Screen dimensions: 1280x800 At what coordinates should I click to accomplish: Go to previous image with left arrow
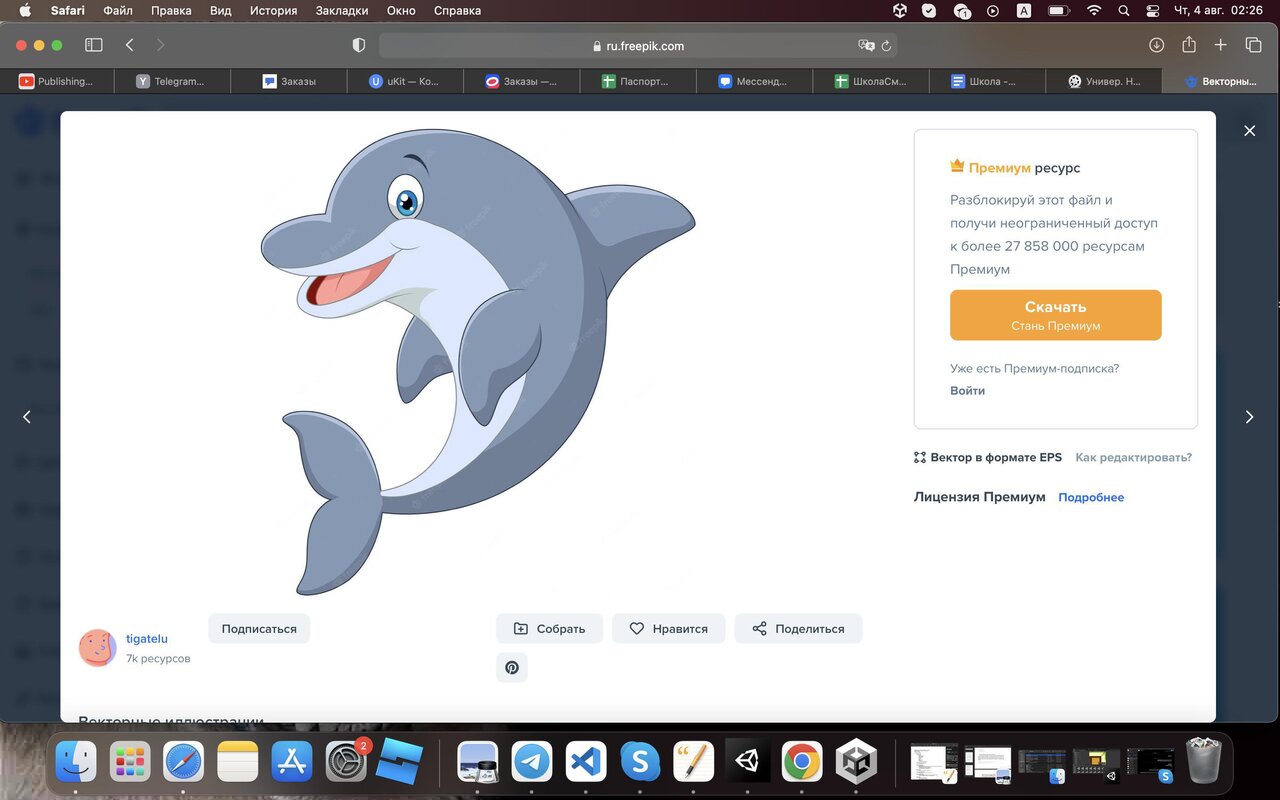coord(27,417)
